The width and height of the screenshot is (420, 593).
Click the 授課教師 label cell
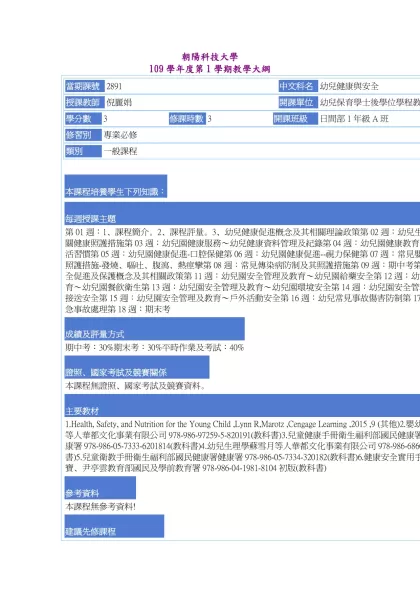(x=85, y=102)
